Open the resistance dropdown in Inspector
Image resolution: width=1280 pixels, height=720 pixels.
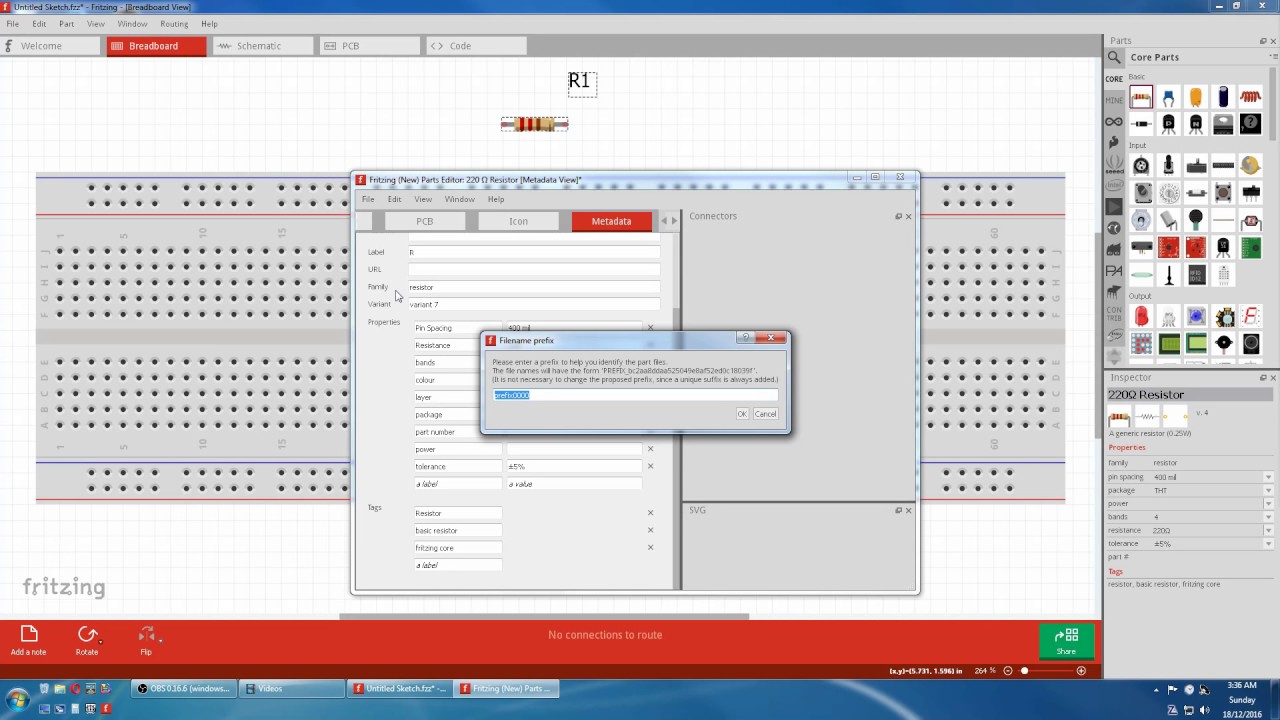point(1268,530)
